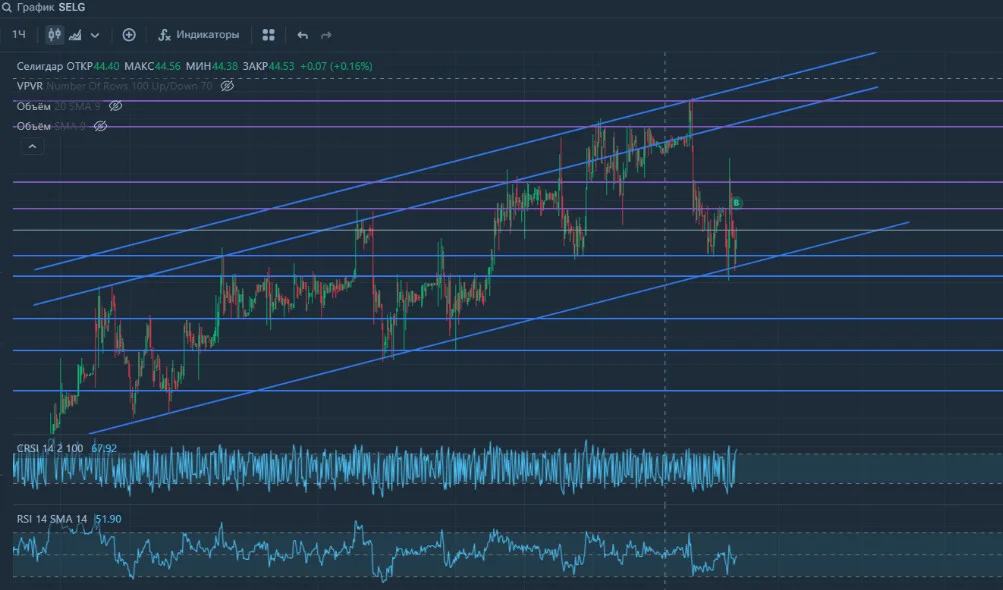Click the add symbol plus-circle icon
This screenshot has width=1003, height=590.
pyautogui.click(x=129, y=35)
